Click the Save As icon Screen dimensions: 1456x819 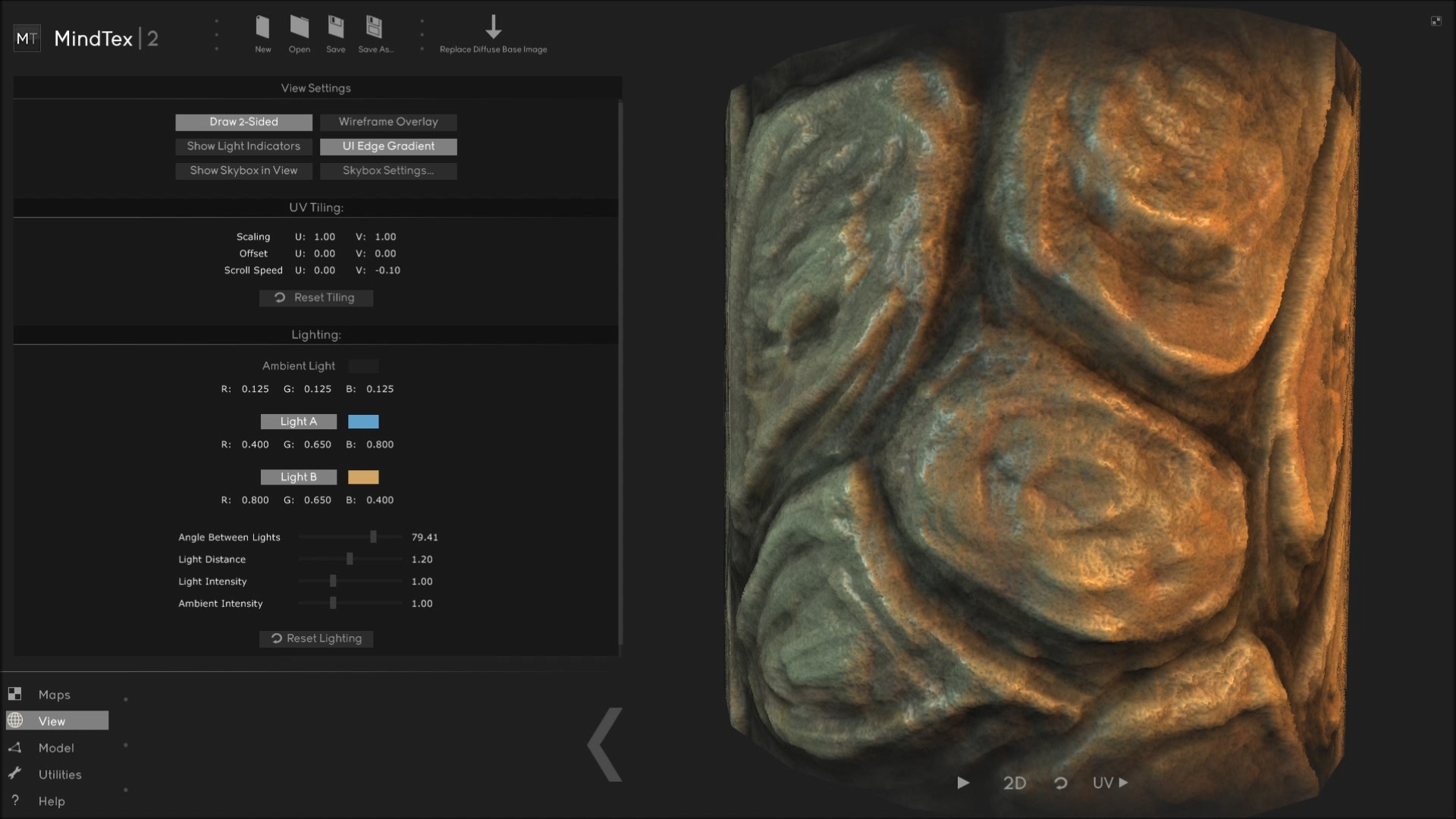tap(374, 28)
